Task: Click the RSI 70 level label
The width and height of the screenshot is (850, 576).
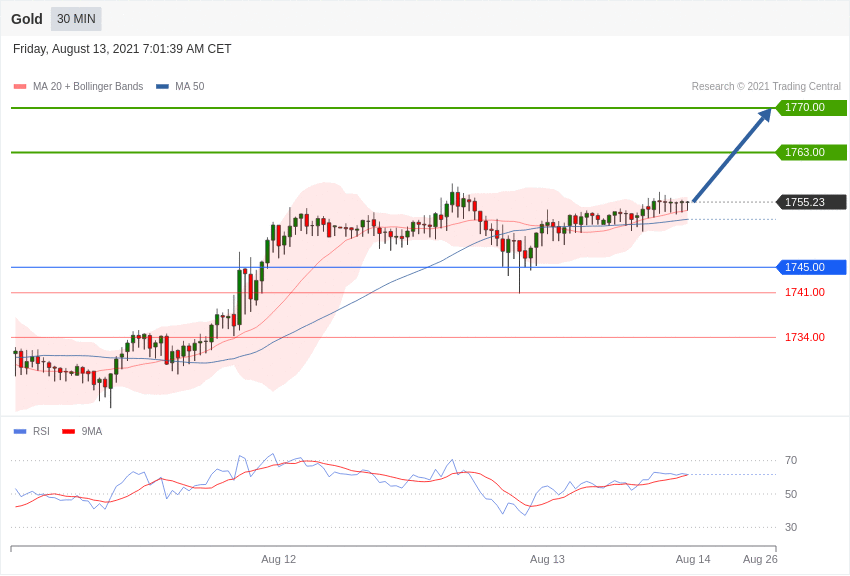Action: [791, 460]
